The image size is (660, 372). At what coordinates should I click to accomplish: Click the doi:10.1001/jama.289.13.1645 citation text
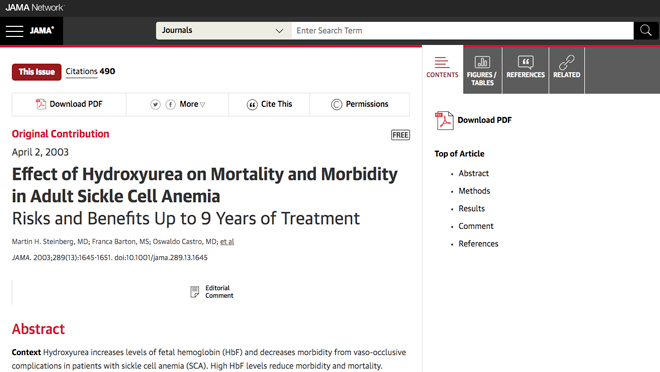click(x=161, y=258)
